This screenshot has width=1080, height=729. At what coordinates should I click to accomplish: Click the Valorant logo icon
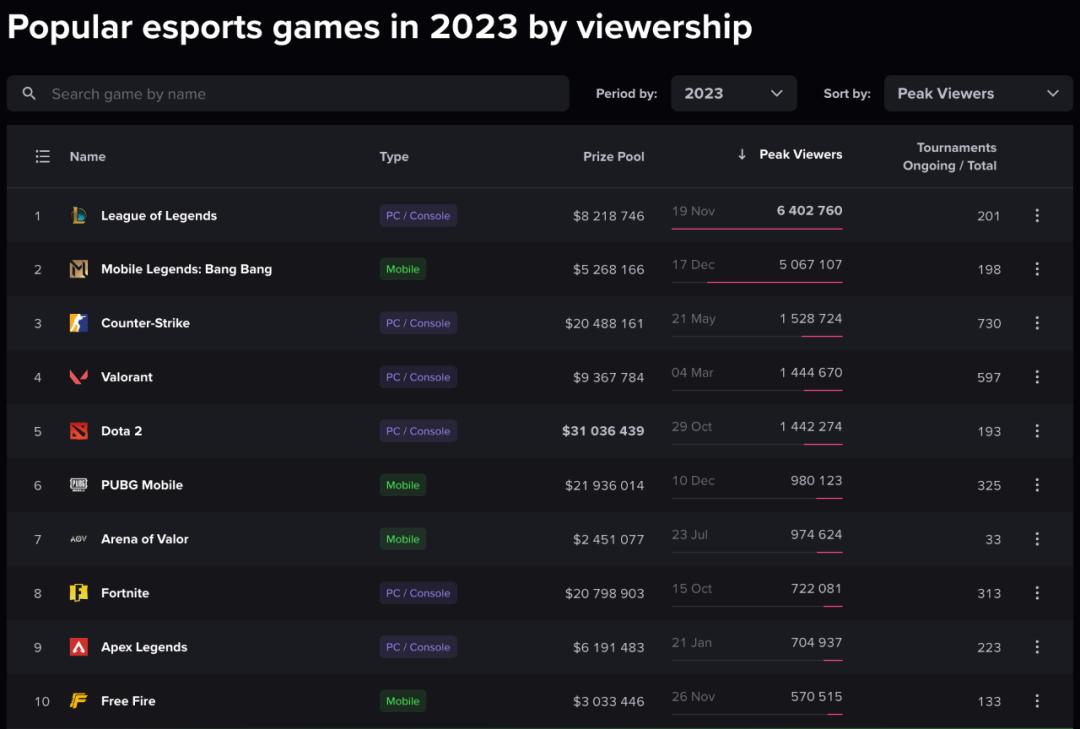click(x=79, y=377)
